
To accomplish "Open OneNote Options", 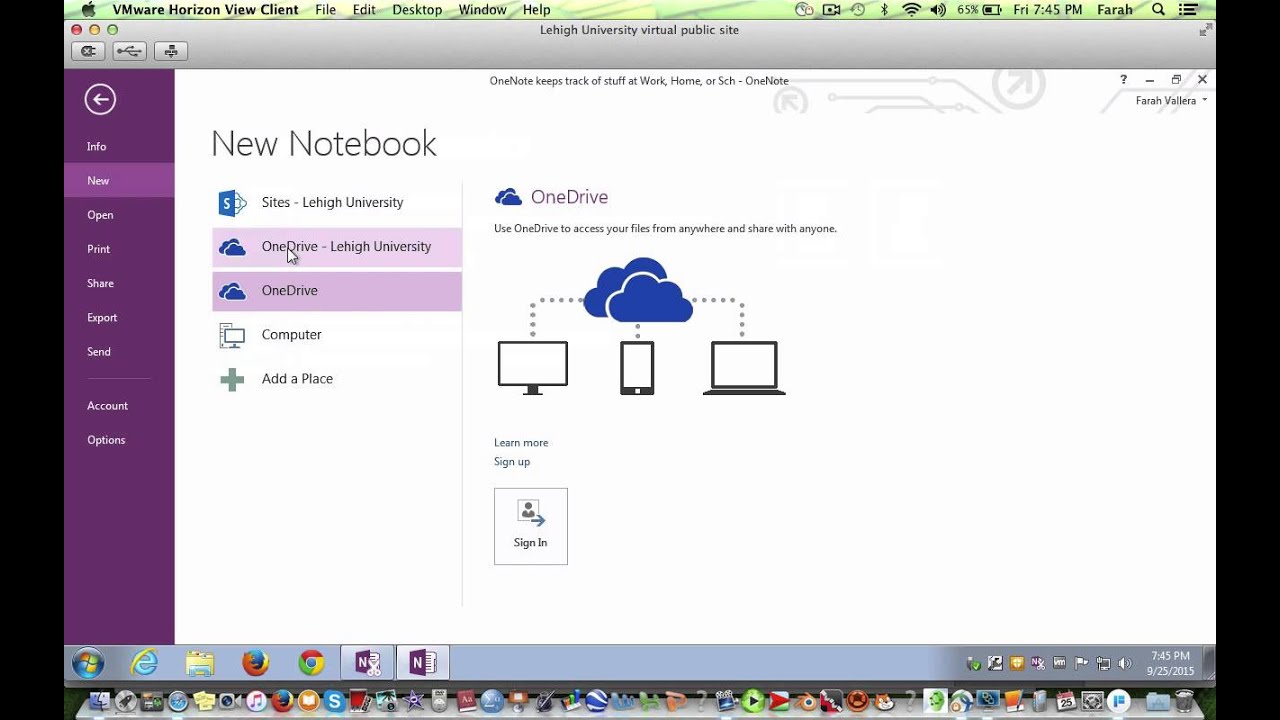I will point(119,440).
